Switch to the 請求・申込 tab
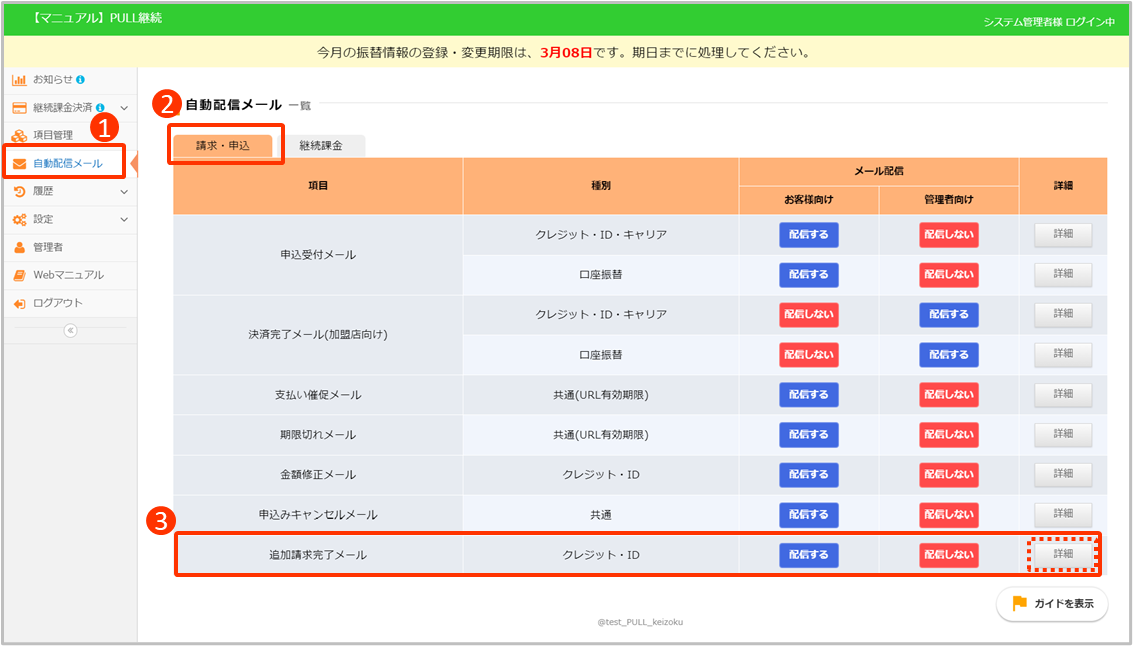 pyautogui.click(x=223, y=145)
